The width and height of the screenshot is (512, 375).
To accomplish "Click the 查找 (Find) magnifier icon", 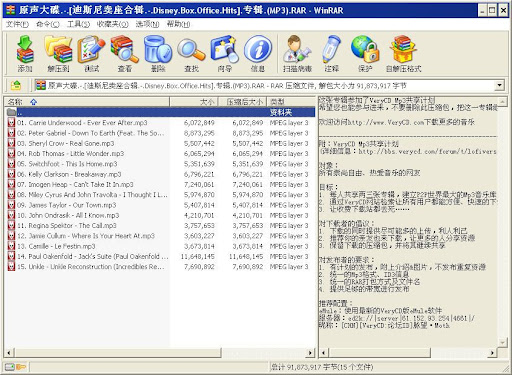I will [x=191, y=50].
